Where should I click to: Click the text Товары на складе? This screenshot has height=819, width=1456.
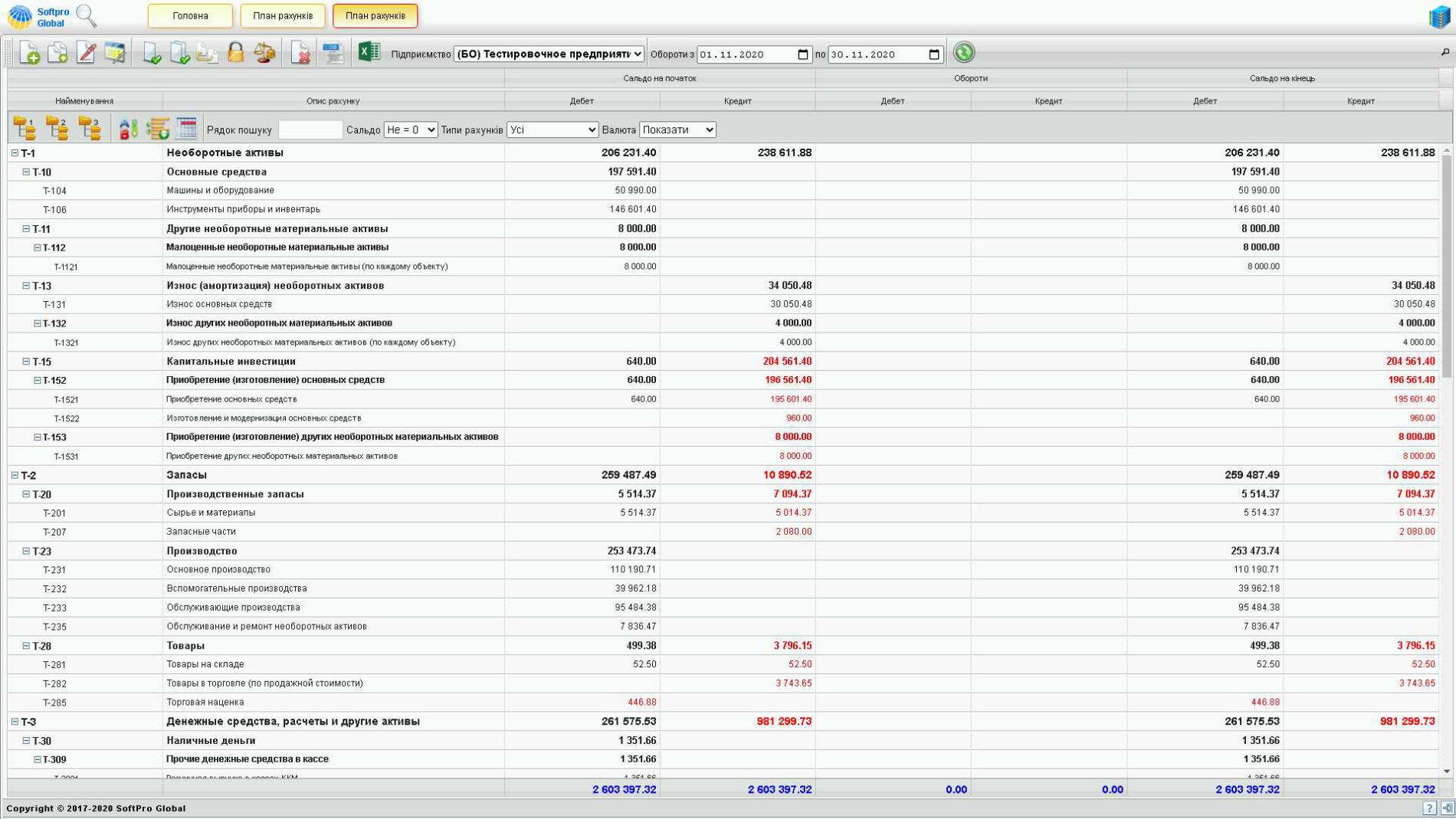click(205, 665)
